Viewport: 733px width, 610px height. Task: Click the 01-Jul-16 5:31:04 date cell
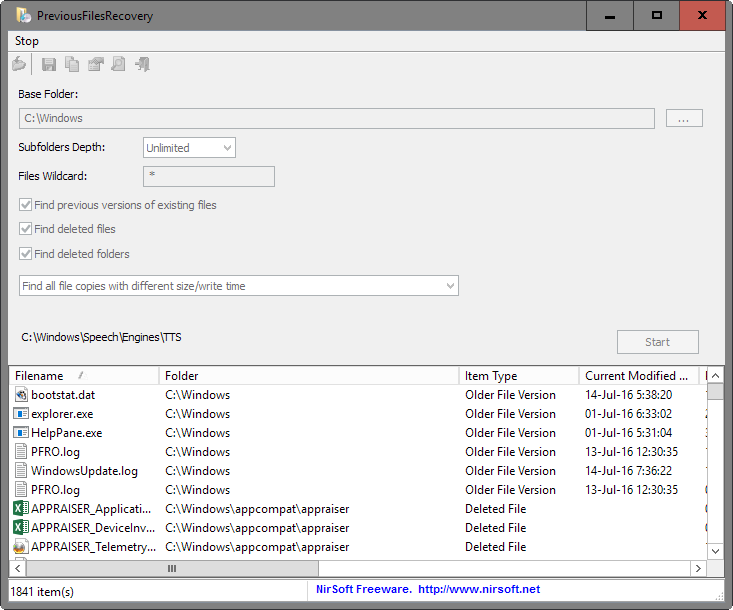click(628, 433)
